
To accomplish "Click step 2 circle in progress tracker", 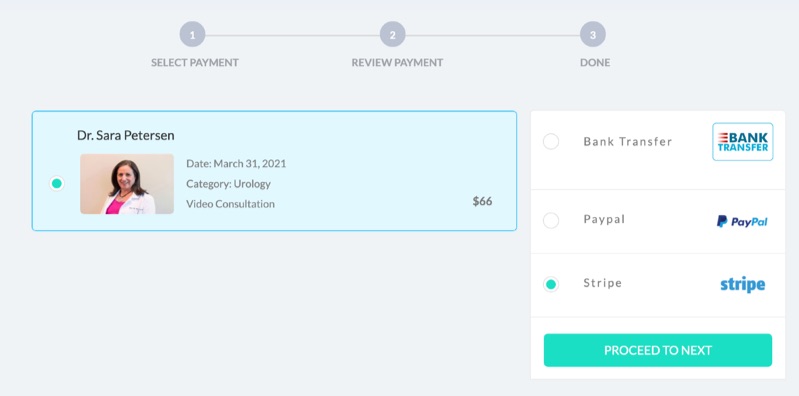I will 392,35.
